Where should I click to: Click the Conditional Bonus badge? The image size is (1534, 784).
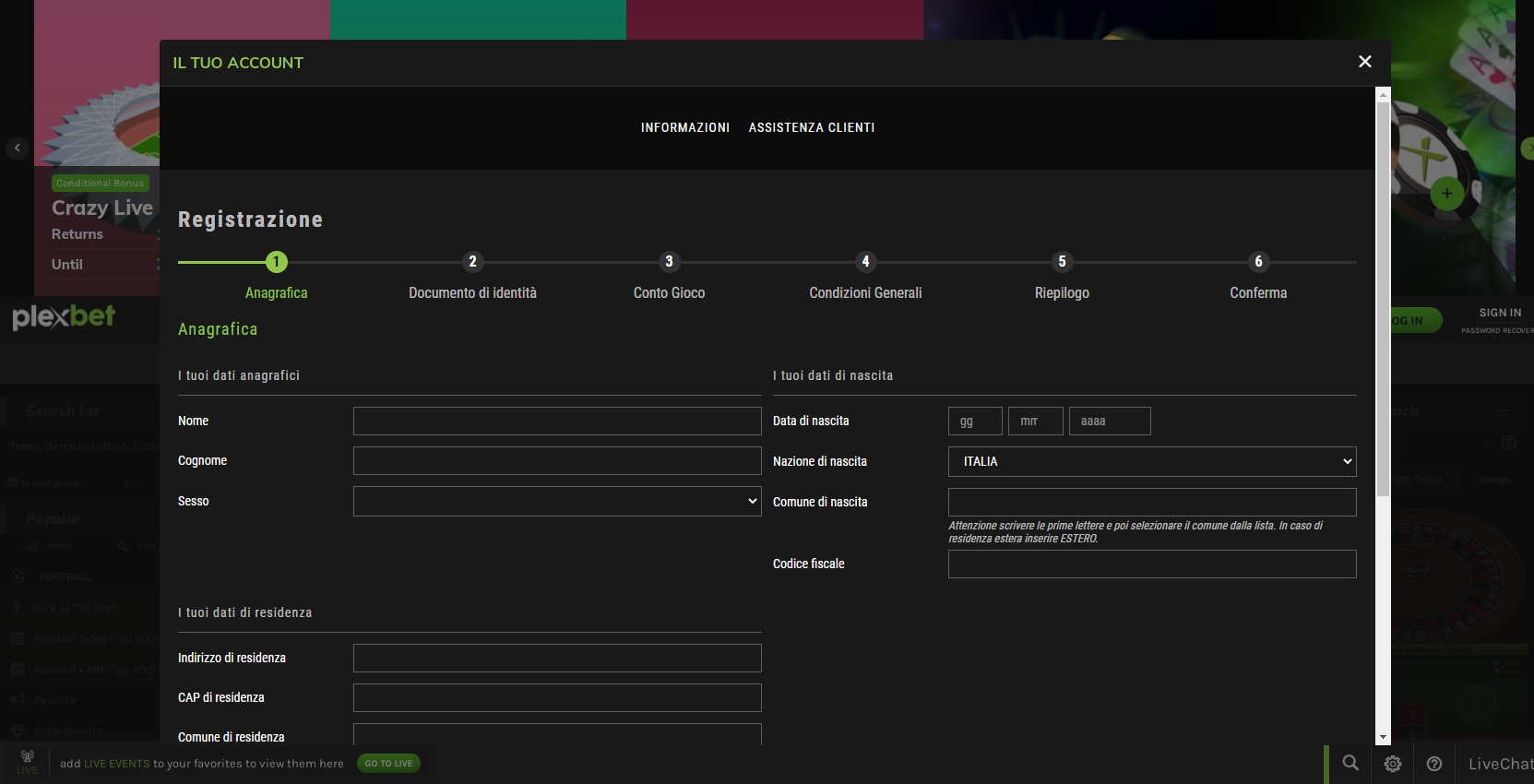[101, 183]
